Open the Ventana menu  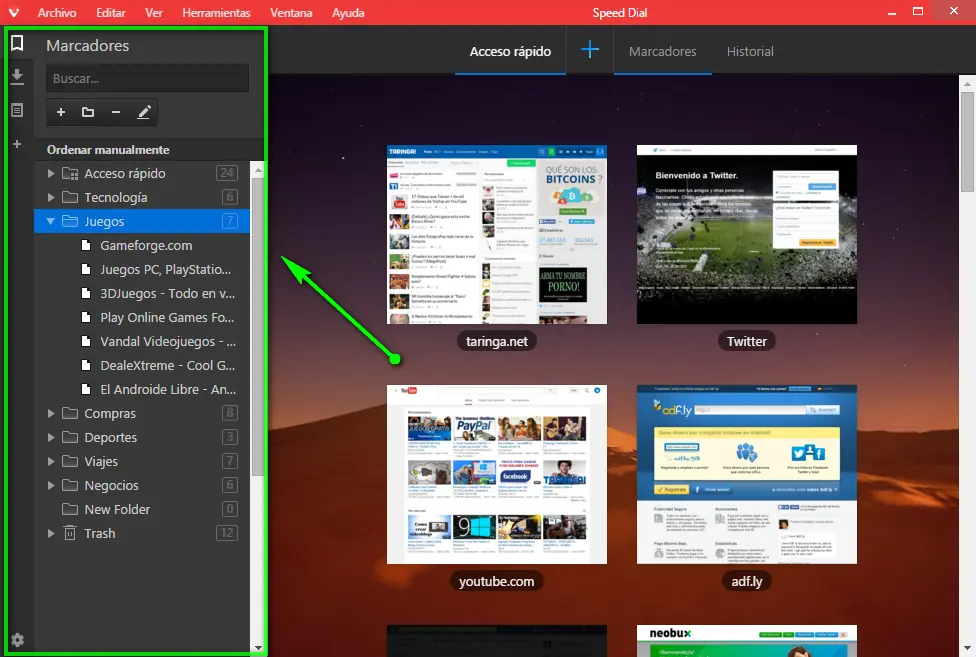(291, 12)
